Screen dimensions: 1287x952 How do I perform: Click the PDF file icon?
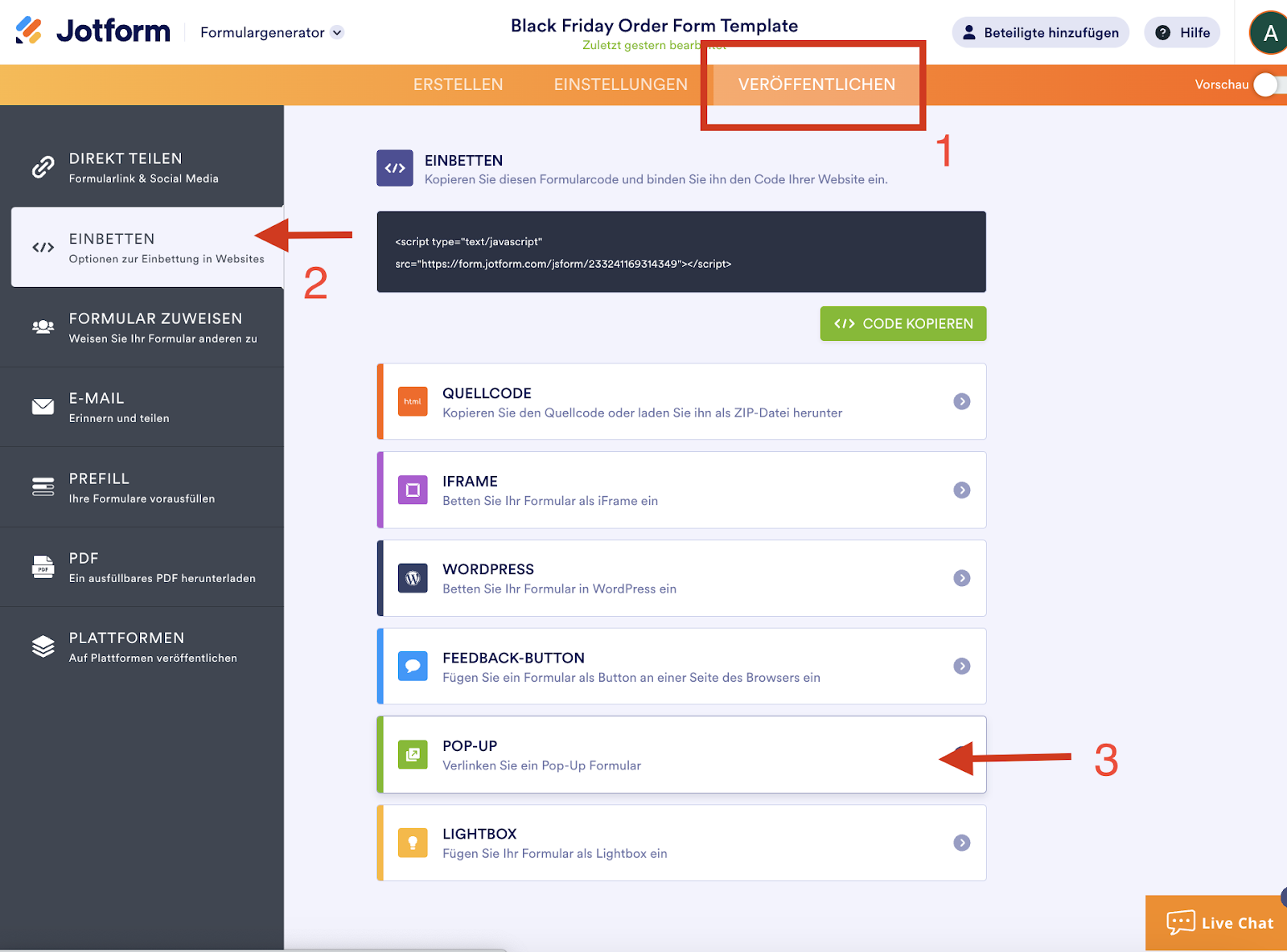43,566
